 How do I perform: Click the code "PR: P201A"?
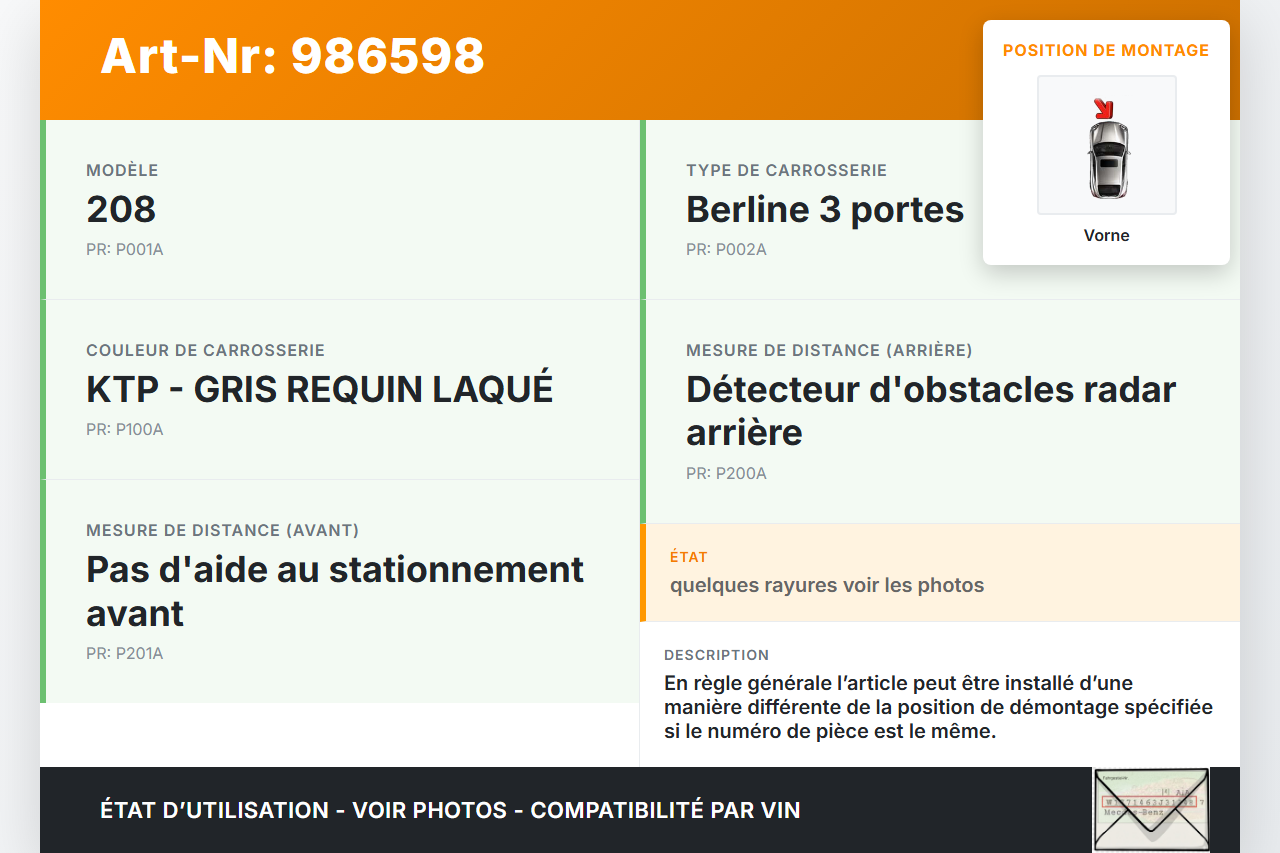tap(125, 654)
